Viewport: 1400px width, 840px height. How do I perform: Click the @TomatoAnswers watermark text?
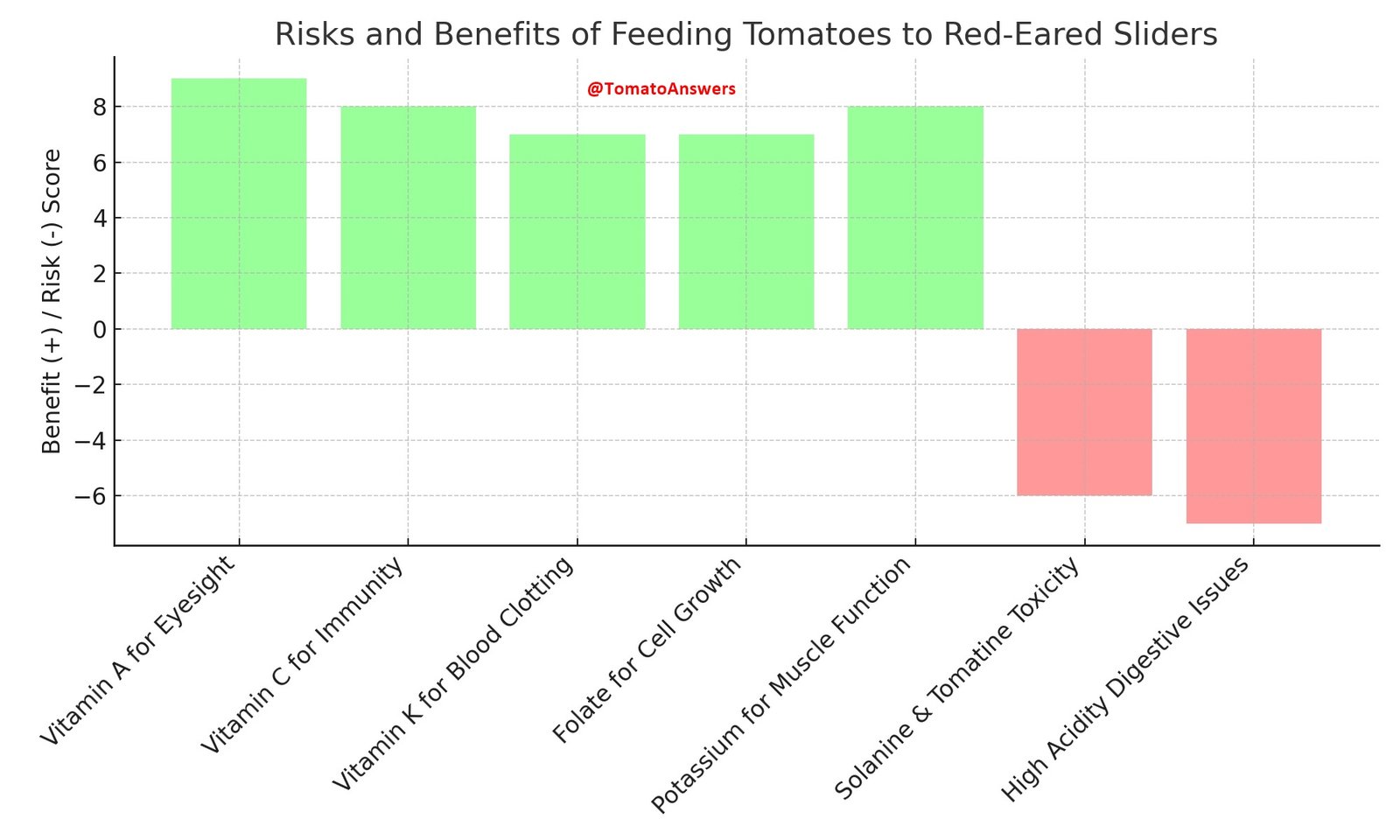[661, 89]
